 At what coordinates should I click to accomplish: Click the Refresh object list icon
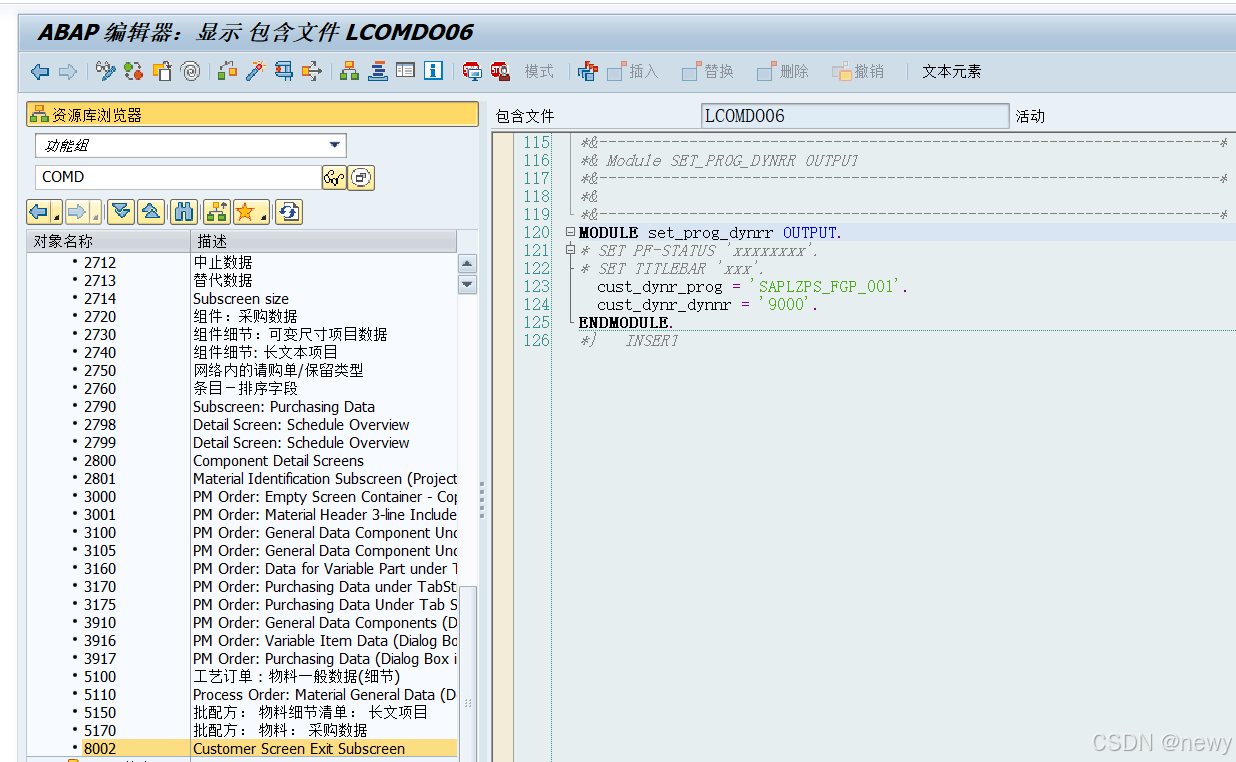coord(289,211)
